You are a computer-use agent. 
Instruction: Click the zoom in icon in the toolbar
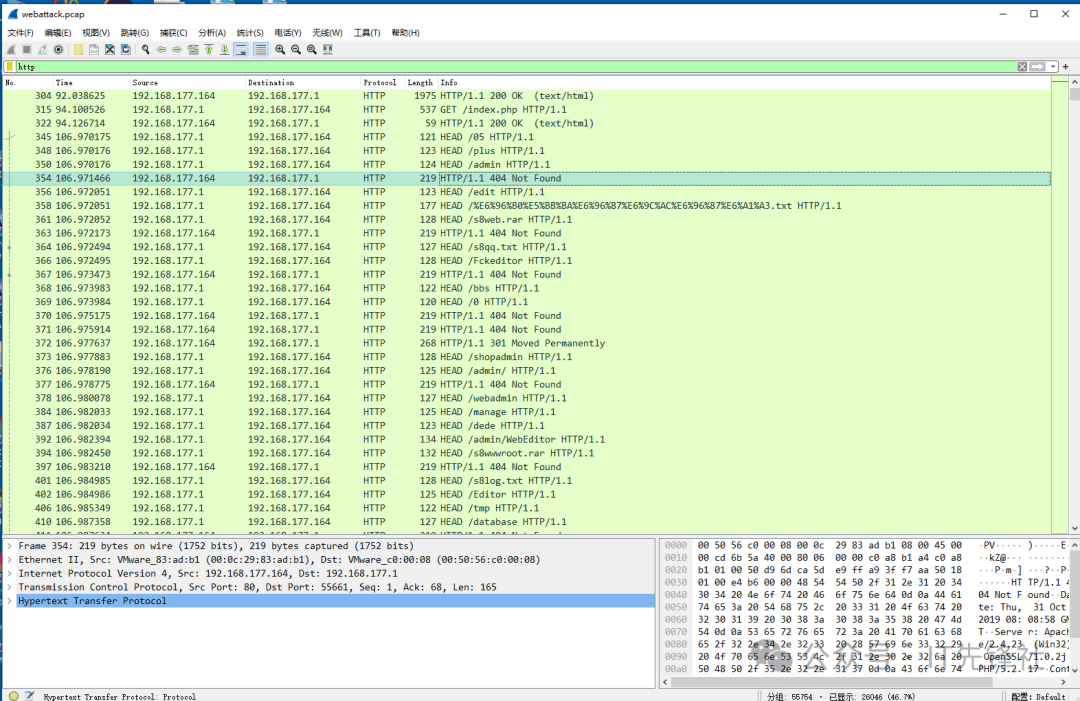click(280, 49)
